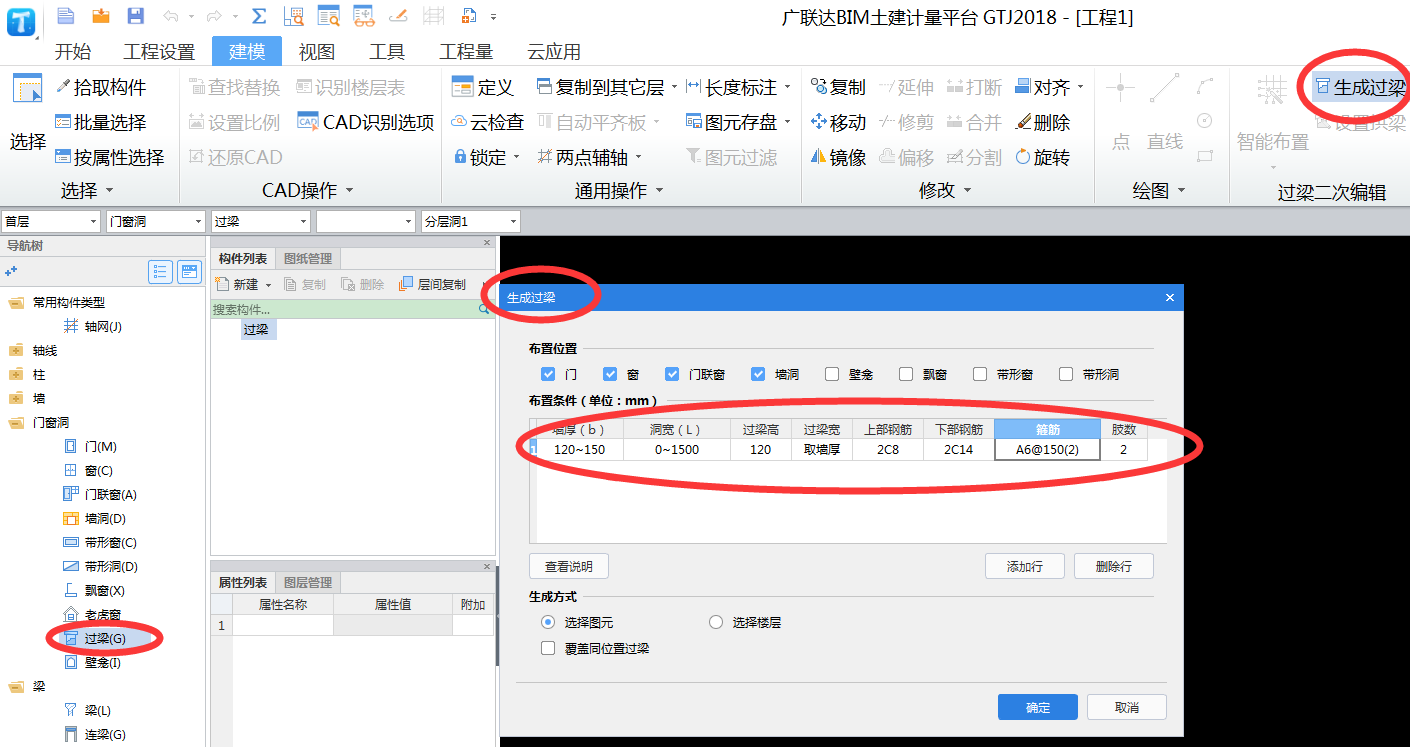Screen dimensions: 1410x747
Task: Click the search magnifier in component list
Action: pos(485,310)
